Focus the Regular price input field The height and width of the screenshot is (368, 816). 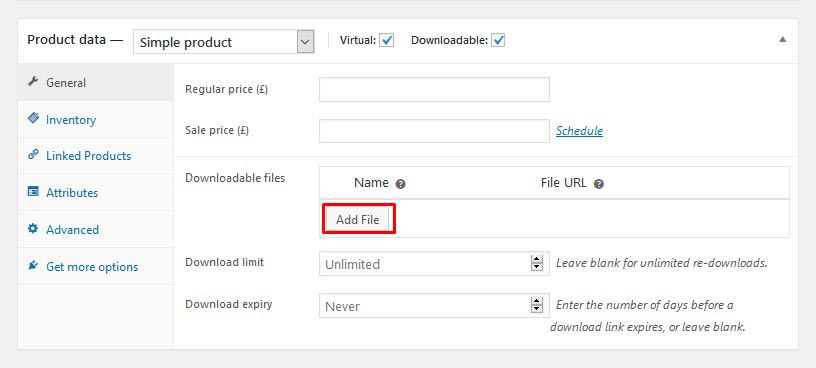pos(434,90)
